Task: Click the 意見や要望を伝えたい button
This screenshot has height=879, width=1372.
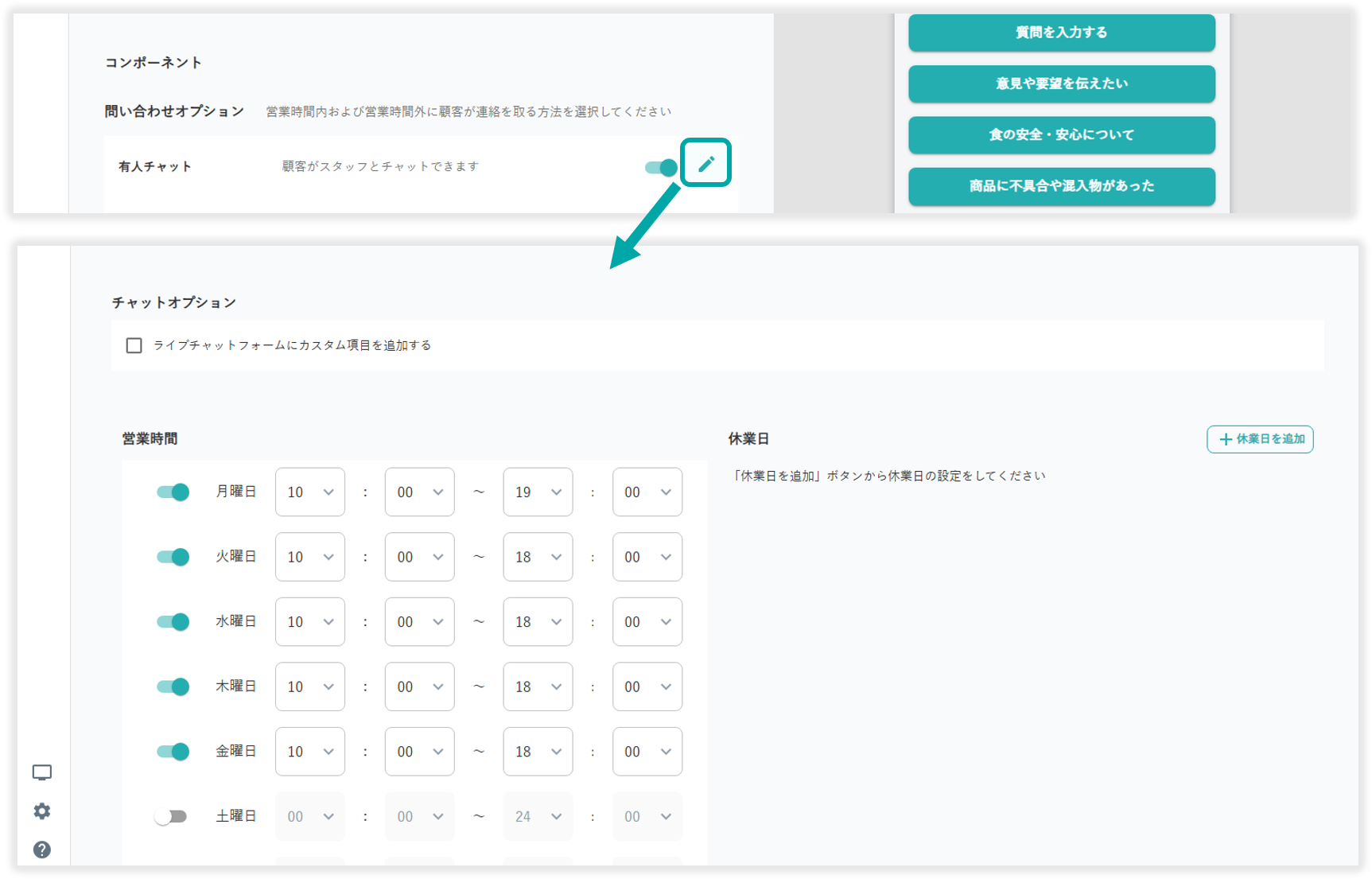Action: pyautogui.click(x=1062, y=84)
